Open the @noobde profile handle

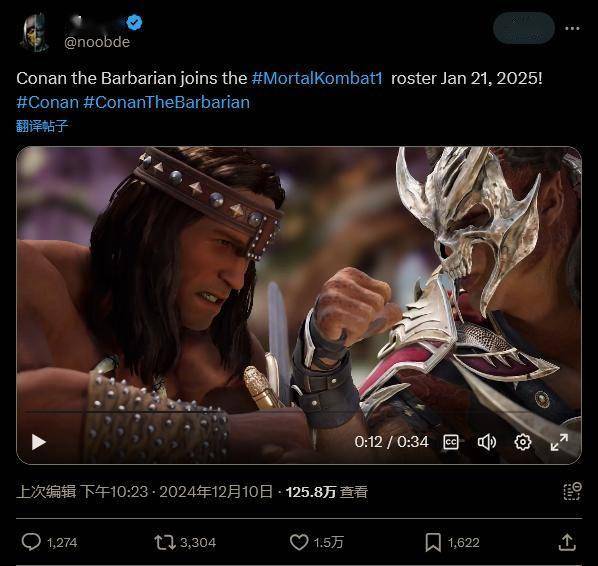[x=97, y=42]
